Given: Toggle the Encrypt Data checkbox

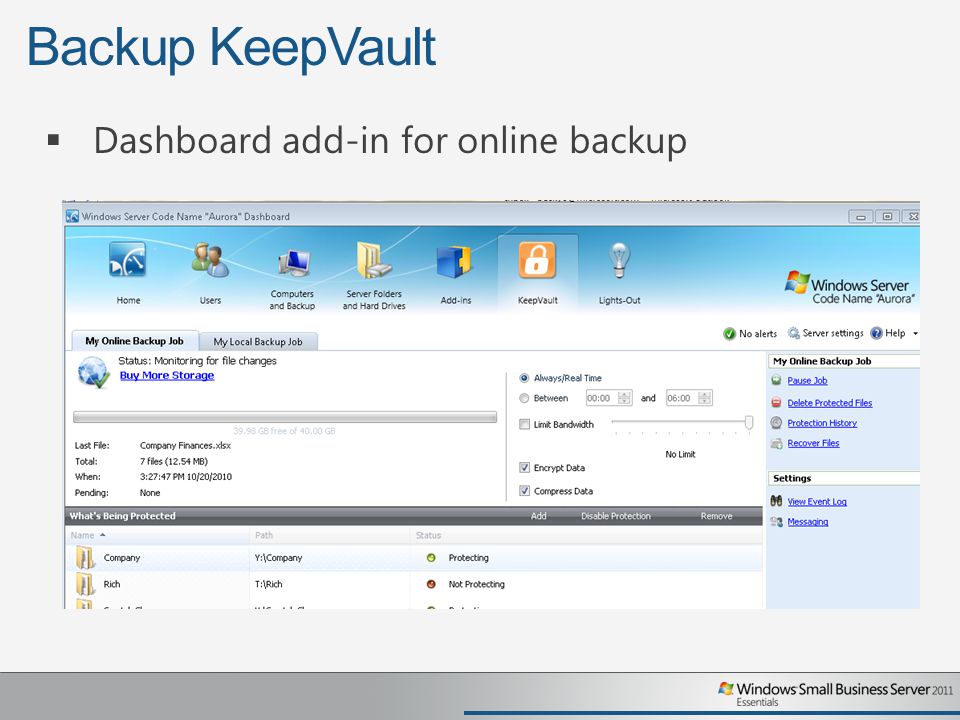Looking at the screenshot, I should 524,468.
